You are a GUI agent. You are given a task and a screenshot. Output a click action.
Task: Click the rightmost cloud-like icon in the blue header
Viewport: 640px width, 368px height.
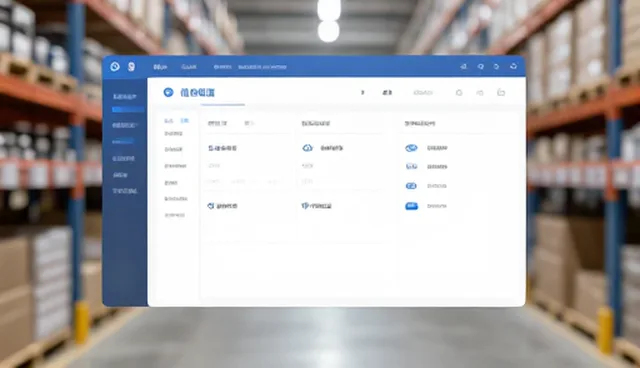[x=513, y=66]
